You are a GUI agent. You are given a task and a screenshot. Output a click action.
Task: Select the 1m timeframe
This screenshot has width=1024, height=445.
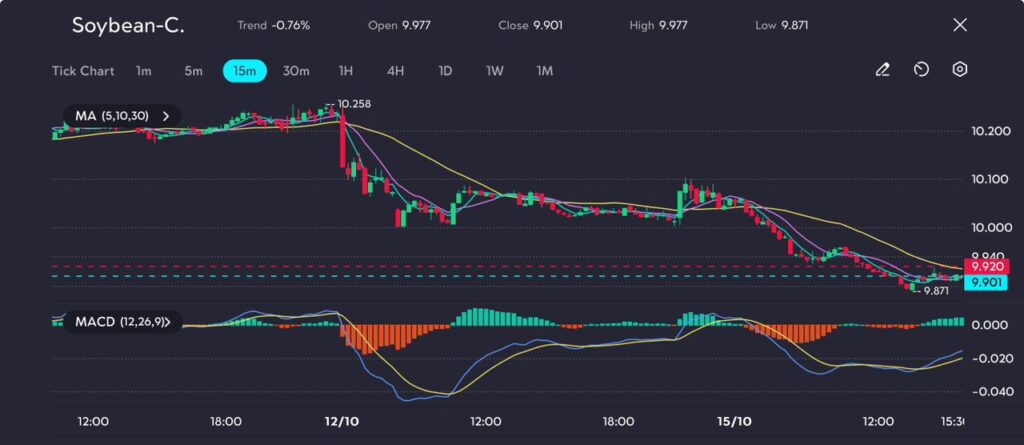(144, 71)
